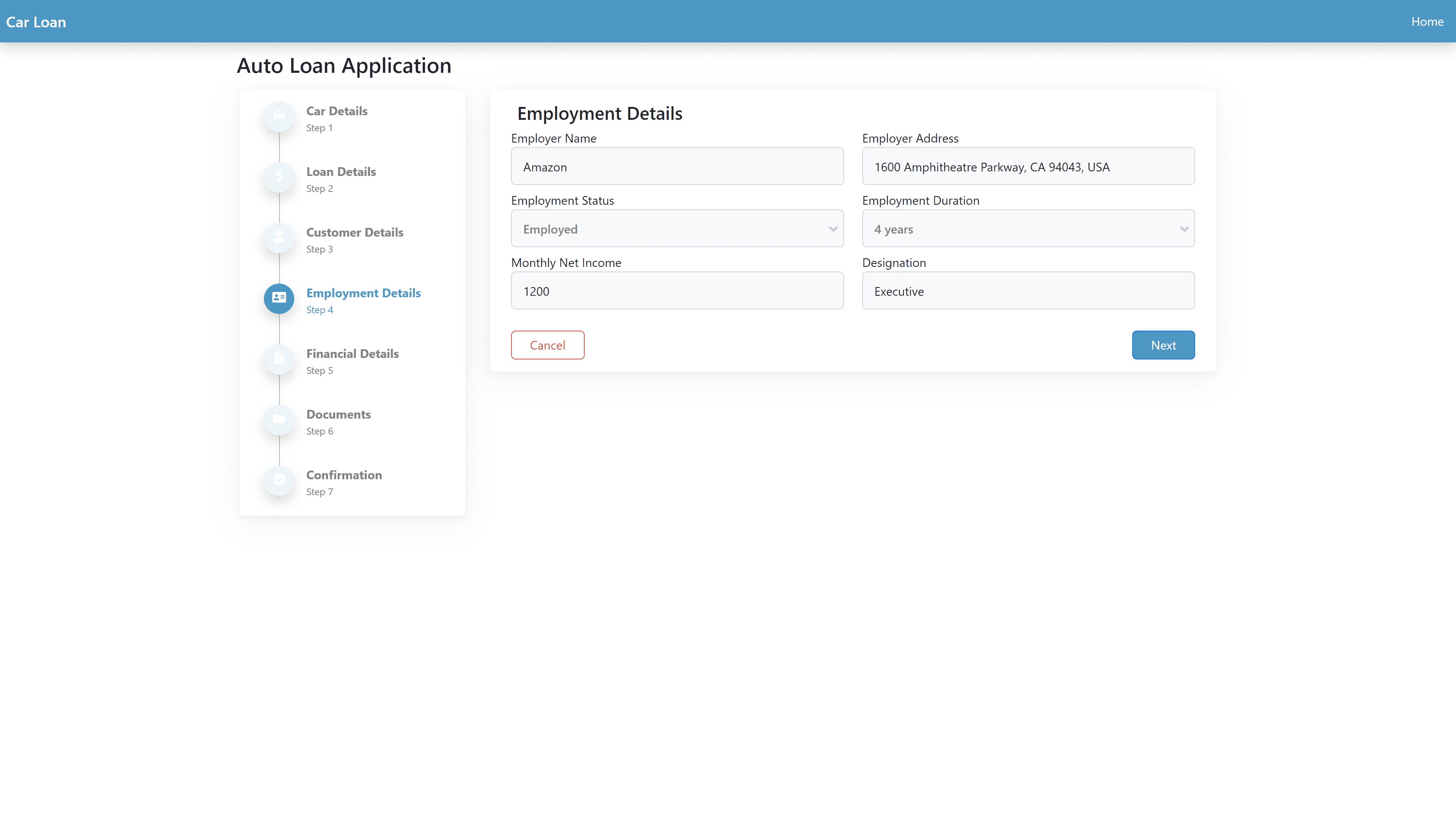1456x819 pixels.
Task: Go to the Loan Details step label
Action: [x=341, y=172]
